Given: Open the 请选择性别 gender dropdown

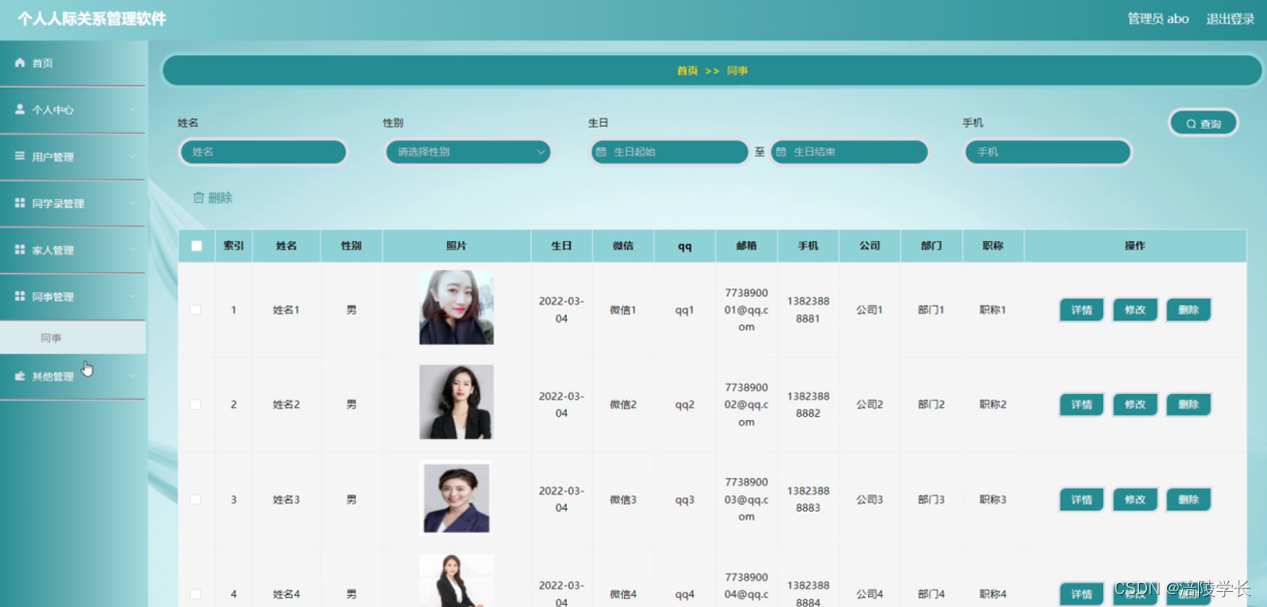Looking at the screenshot, I should pos(468,152).
